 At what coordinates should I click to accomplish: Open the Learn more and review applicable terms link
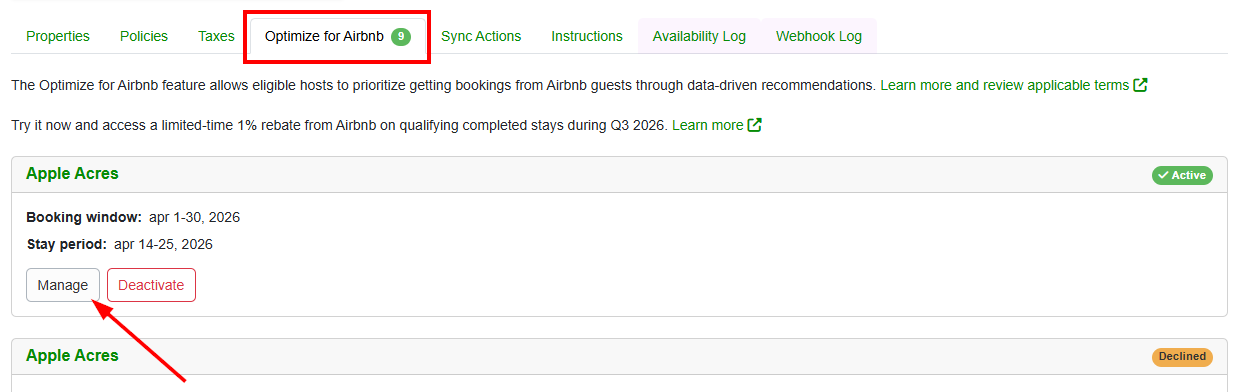pos(1004,85)
